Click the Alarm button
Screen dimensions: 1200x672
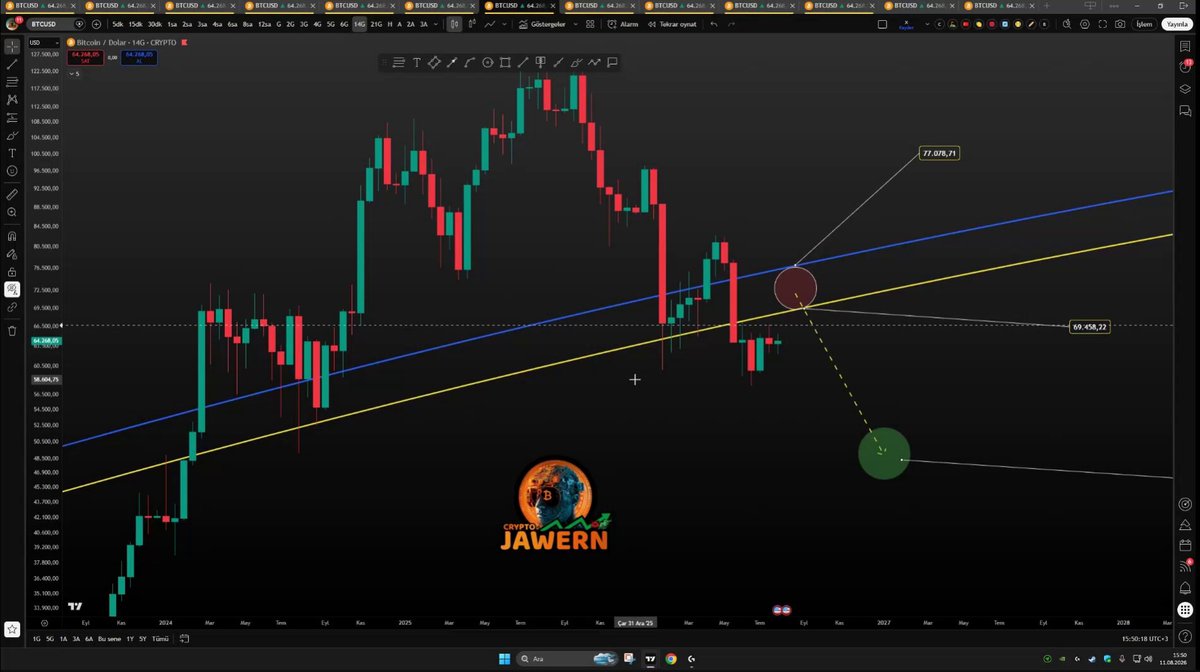coord(624,24)
